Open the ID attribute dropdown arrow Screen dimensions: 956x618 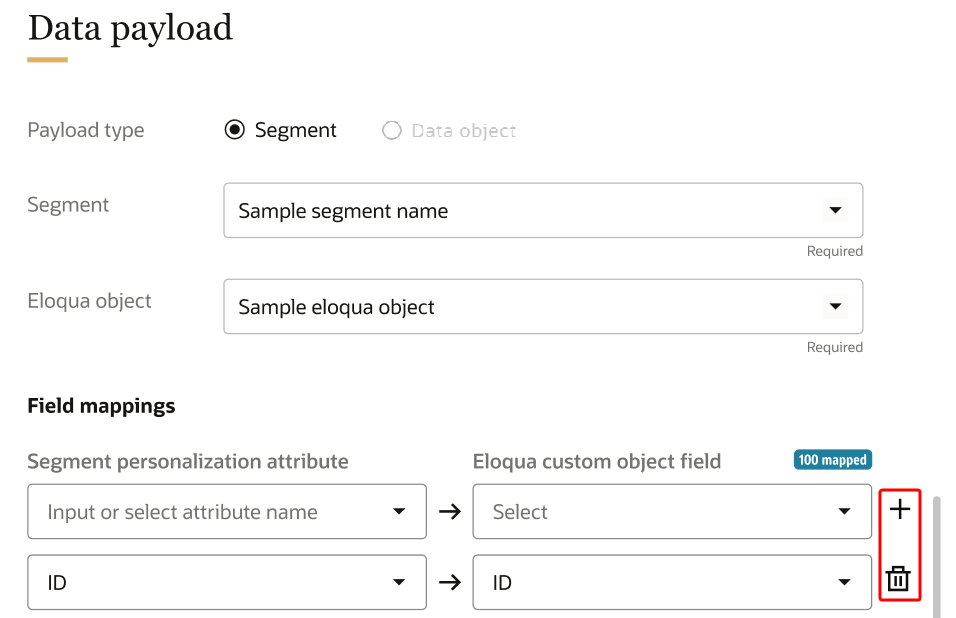tap(399, 582)
